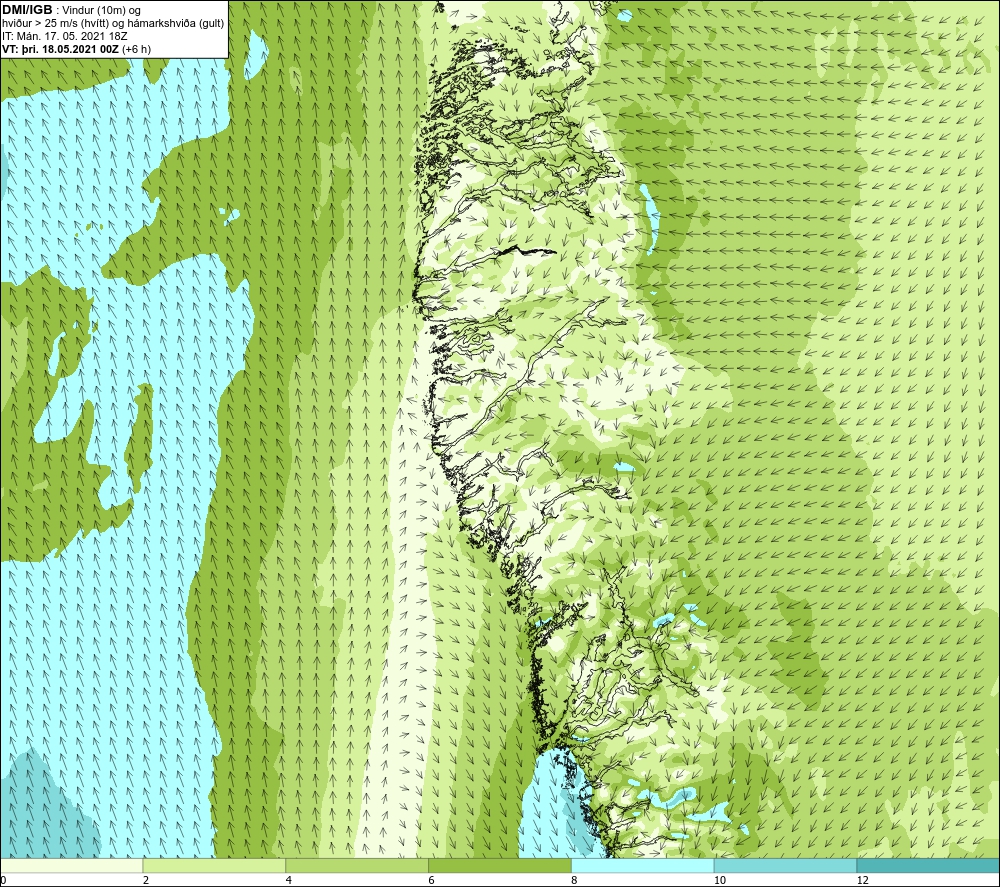Image resolution: width=1000 pixels, height=887 pixels.
Task: Click the DMI/IGB title text
Action: 27,10
